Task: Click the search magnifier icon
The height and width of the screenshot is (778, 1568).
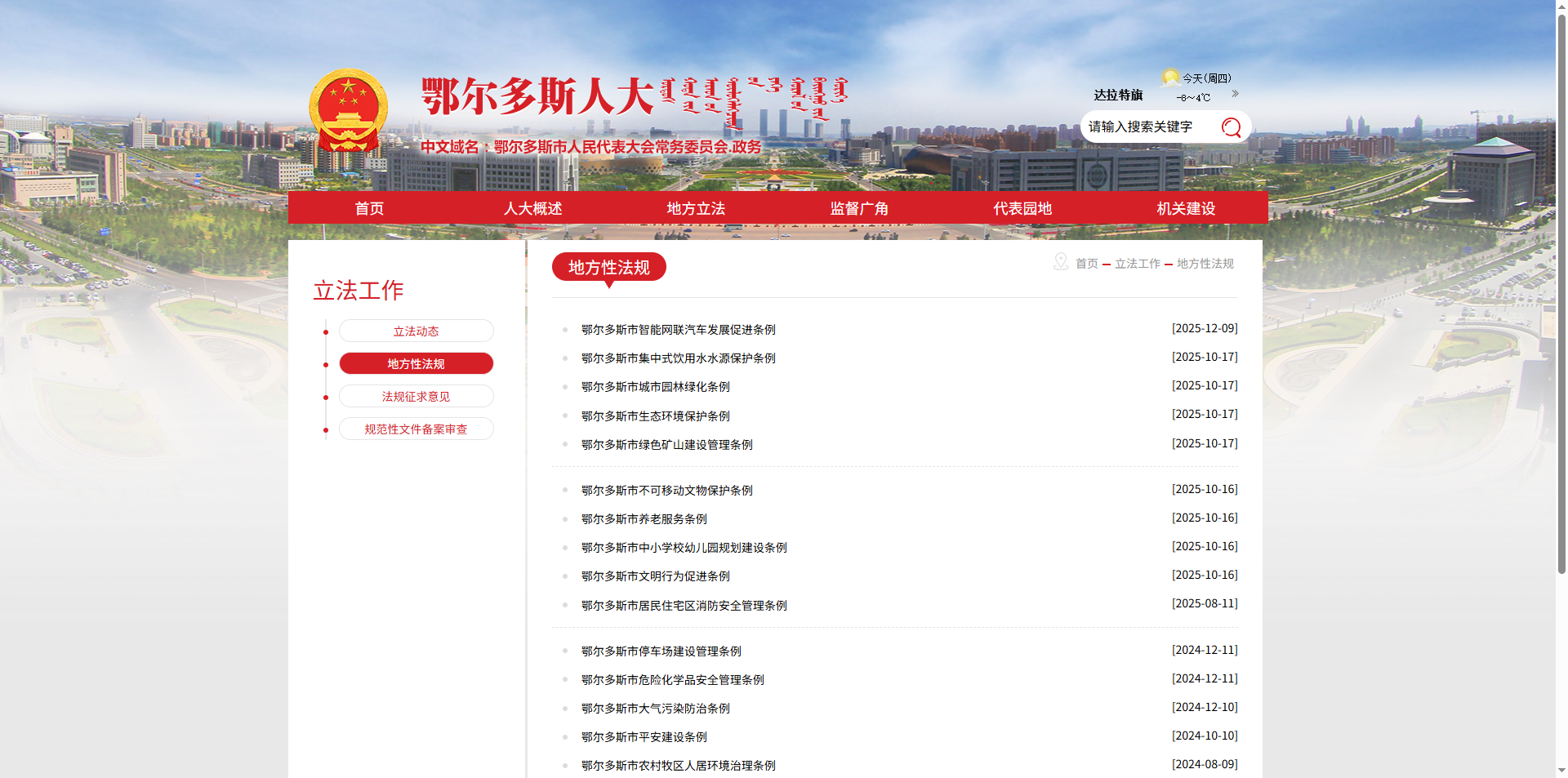Action: (x=1231, y=127)
